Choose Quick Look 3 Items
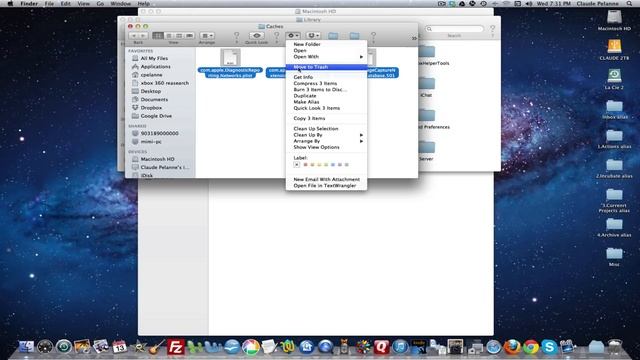640x360 pixels. (x=326, y=108)
